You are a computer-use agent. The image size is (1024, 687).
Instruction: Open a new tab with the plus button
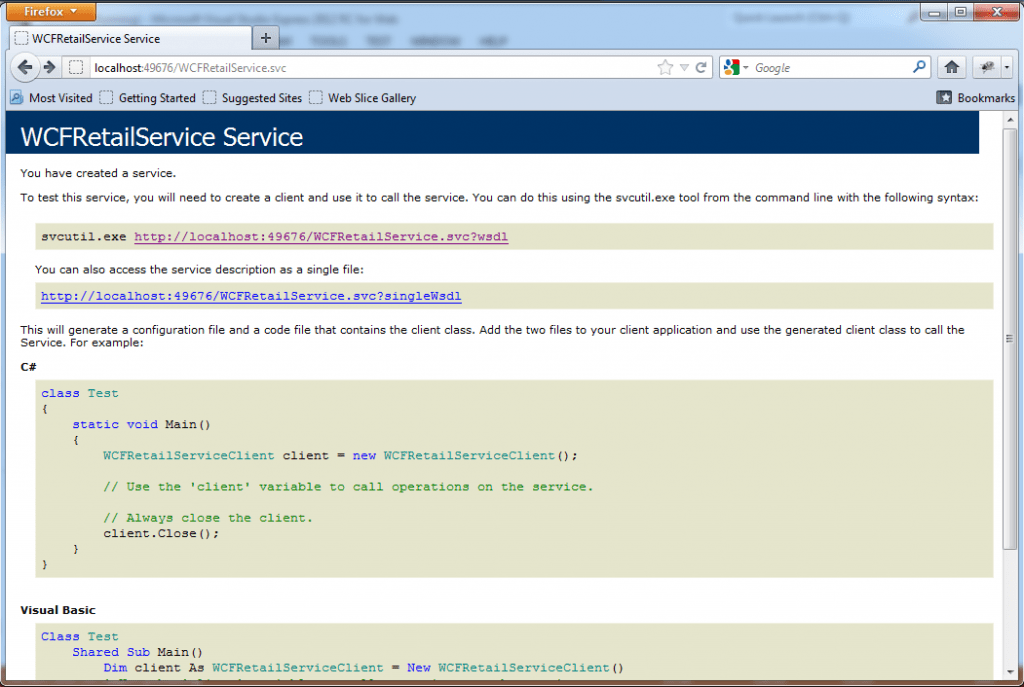tap(266, 37)
